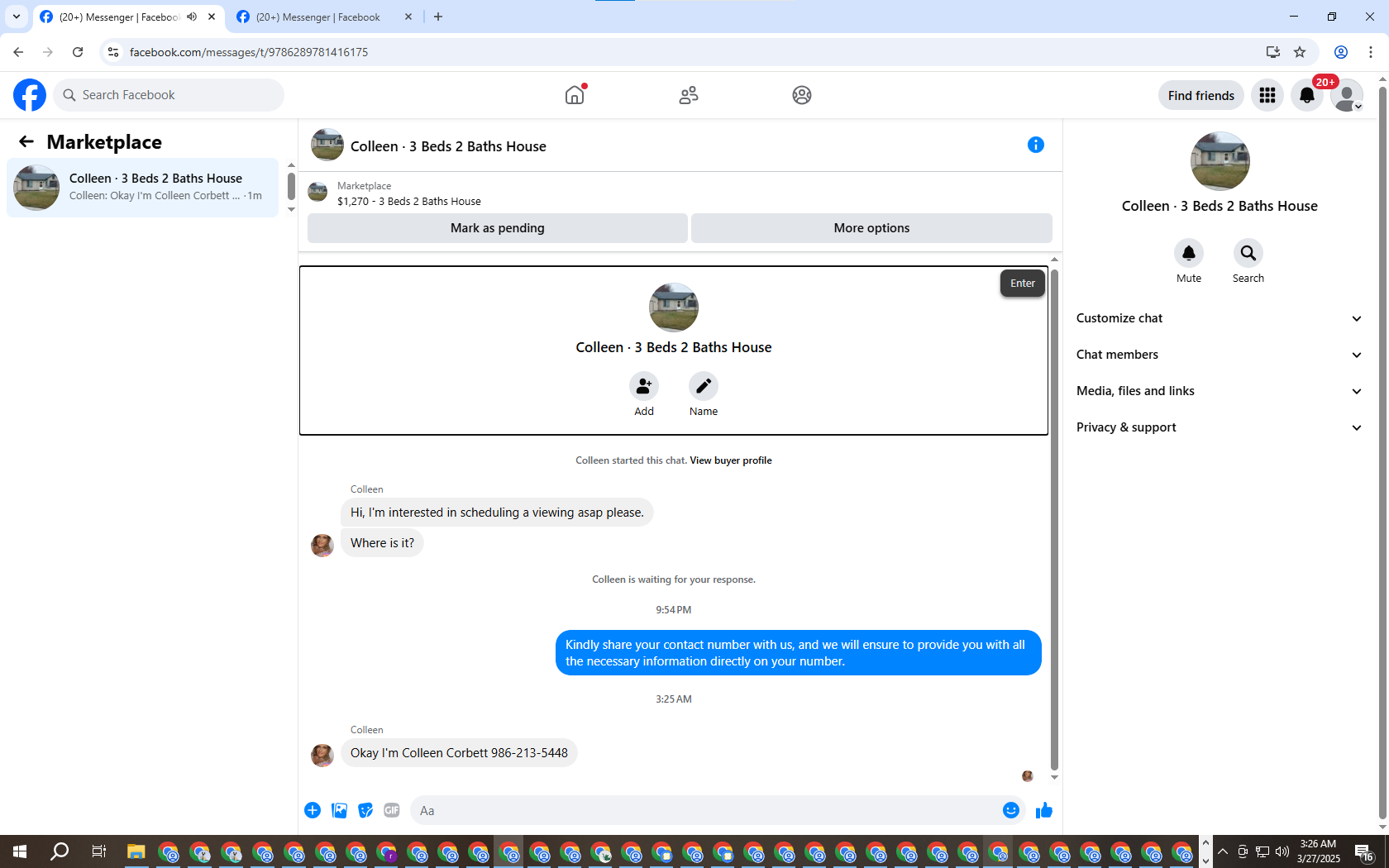The image size is (1389, 868).
Task: Click More options button
Action: point(871,228)
